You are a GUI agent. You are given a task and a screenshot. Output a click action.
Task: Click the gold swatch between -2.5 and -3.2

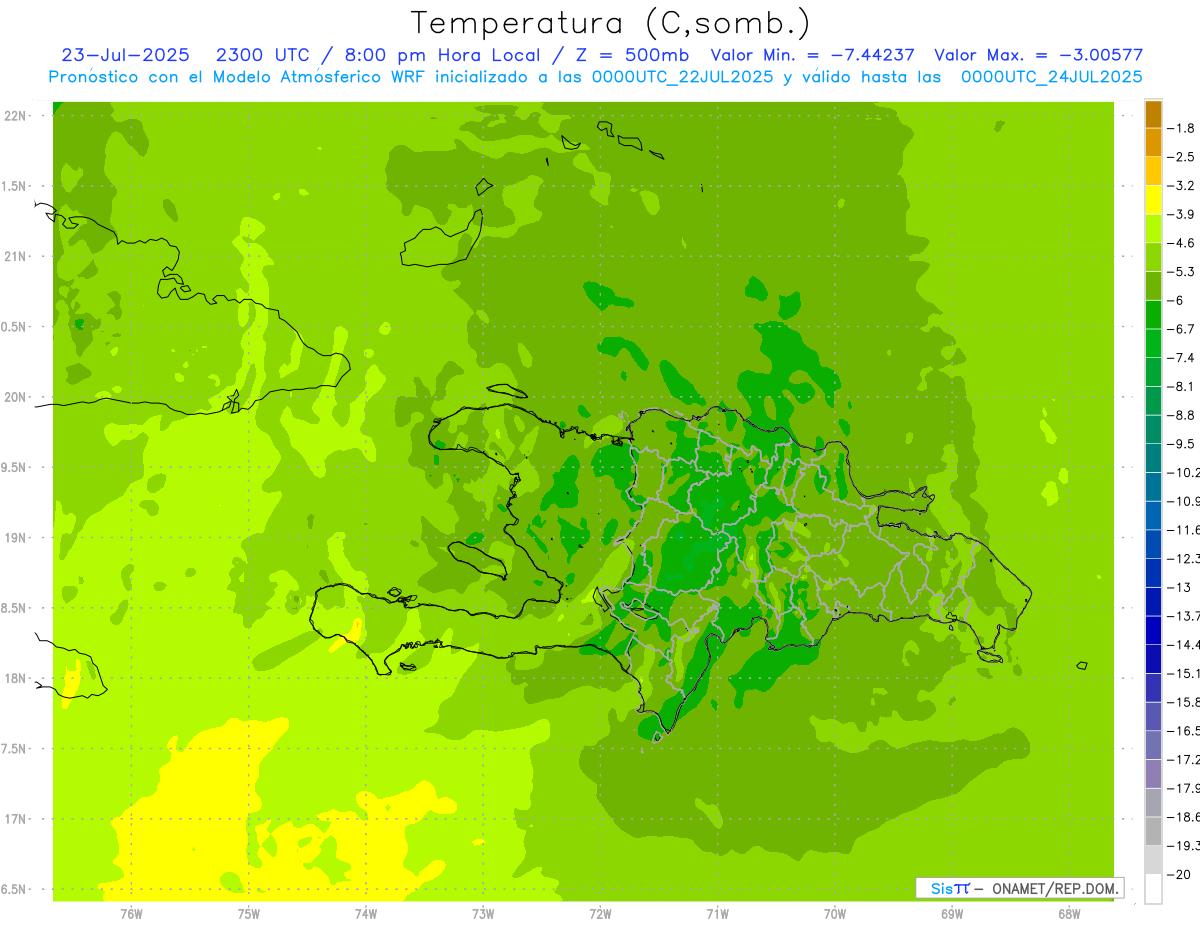point(1153,171)
